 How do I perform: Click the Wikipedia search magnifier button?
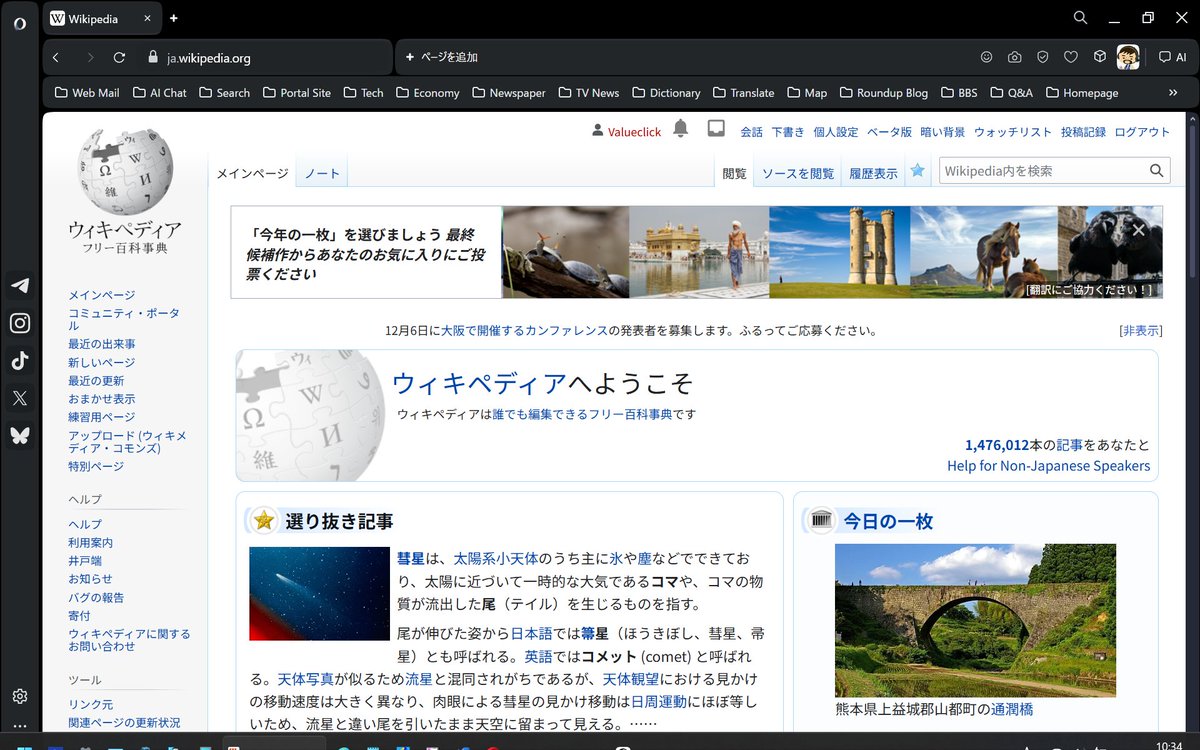[1157, 171]
